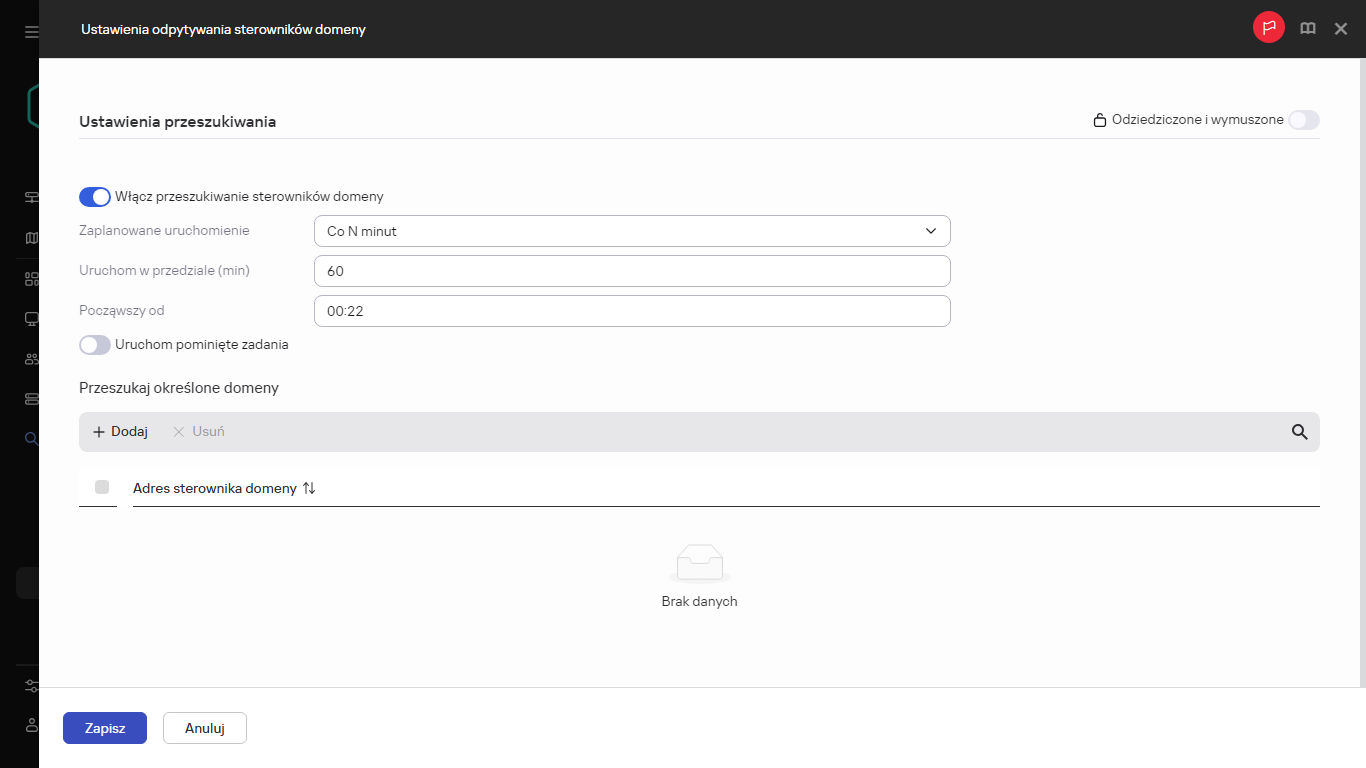Toggle Odziedziczone i wymuszone switch
The width and height of the screenshot is (1366, 768).
1303,120
